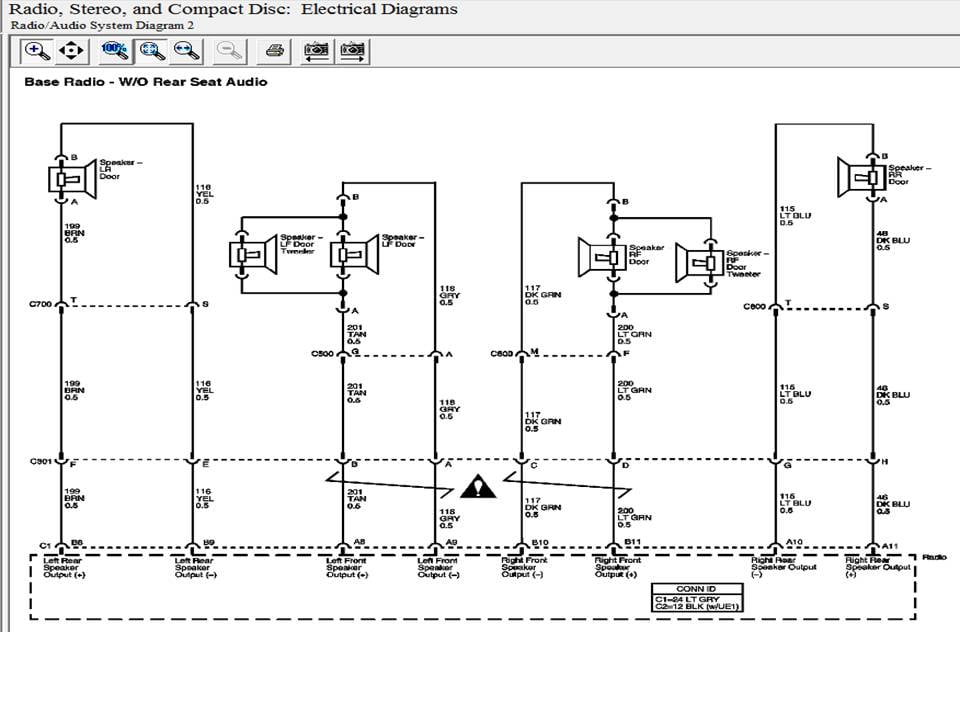The image size is (960, 720).
Task: Click 'Left Rear Speaker Output (−)' label
Action: pyautogui.click(x=195, y=568)
